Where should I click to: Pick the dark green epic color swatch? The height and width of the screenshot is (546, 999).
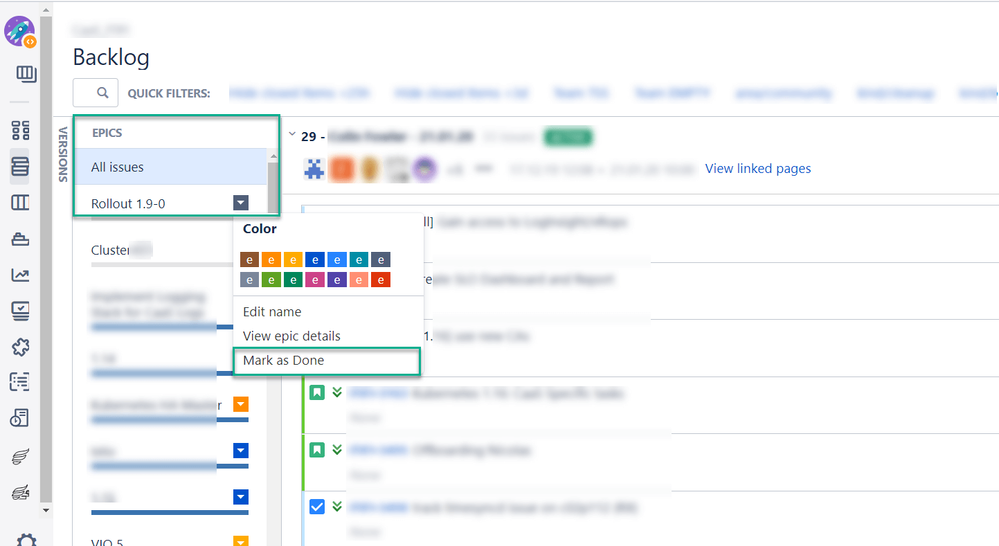[293, 280]
